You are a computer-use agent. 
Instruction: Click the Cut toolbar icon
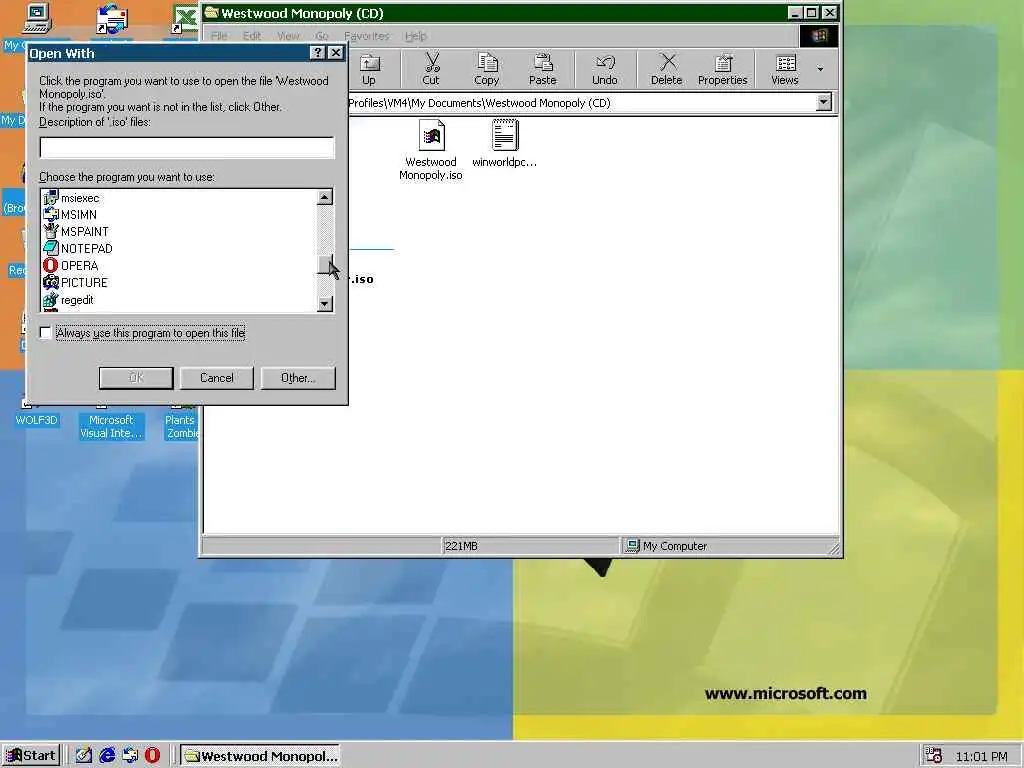point(431,69)
